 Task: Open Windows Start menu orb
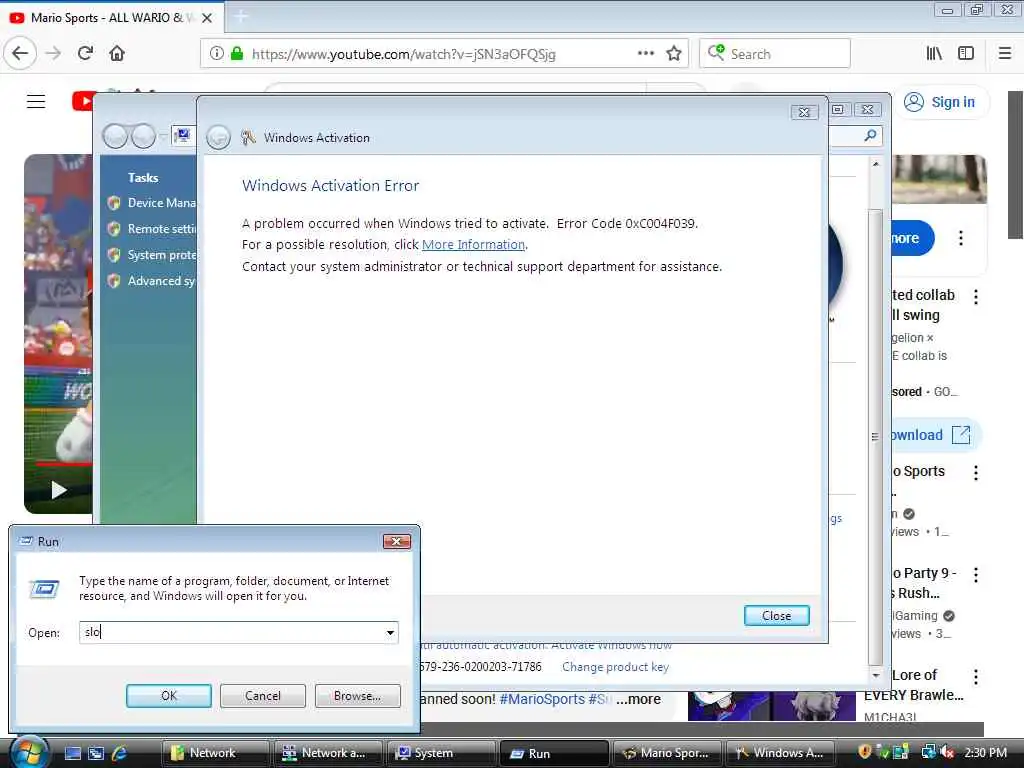point(28,753)
